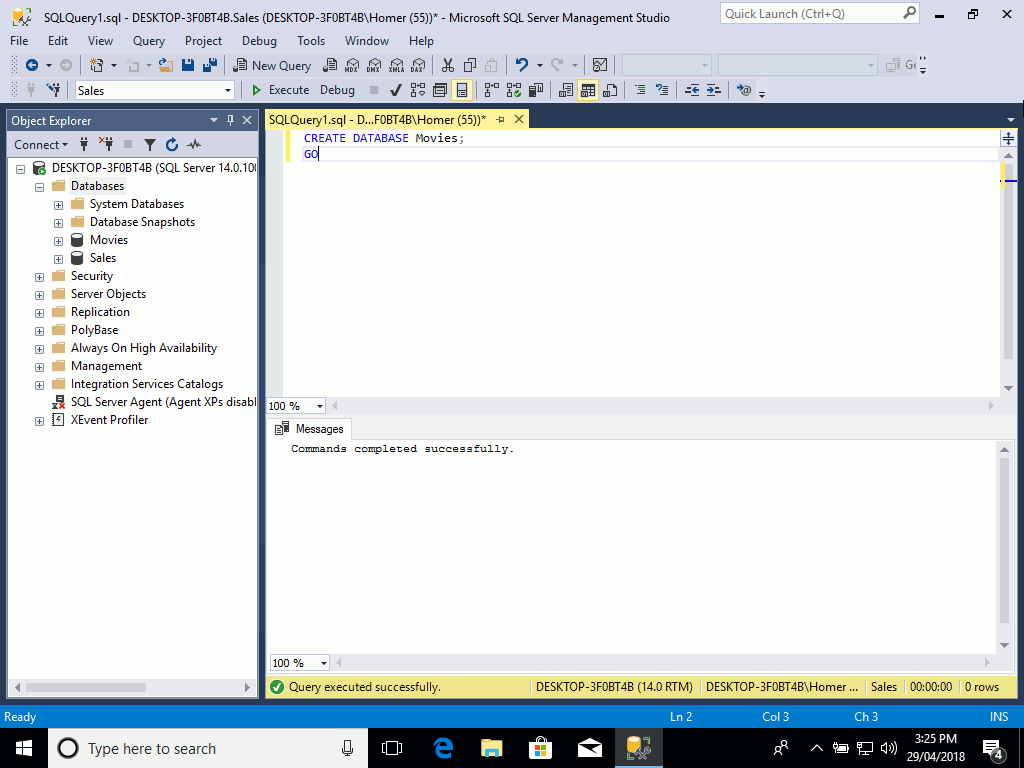This screenshot has width=1024, height=768.
Task: Click Include Client Statistics icon
Action: pyautogui.click(x=536, y=90)
